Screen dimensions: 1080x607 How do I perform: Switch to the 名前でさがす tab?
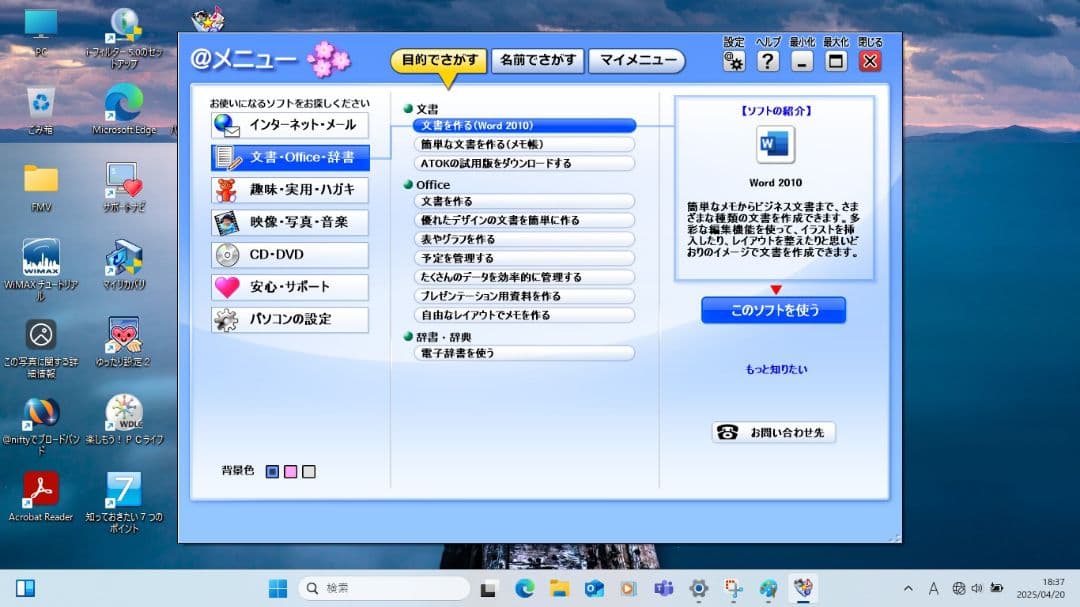(x=538, y=60)
